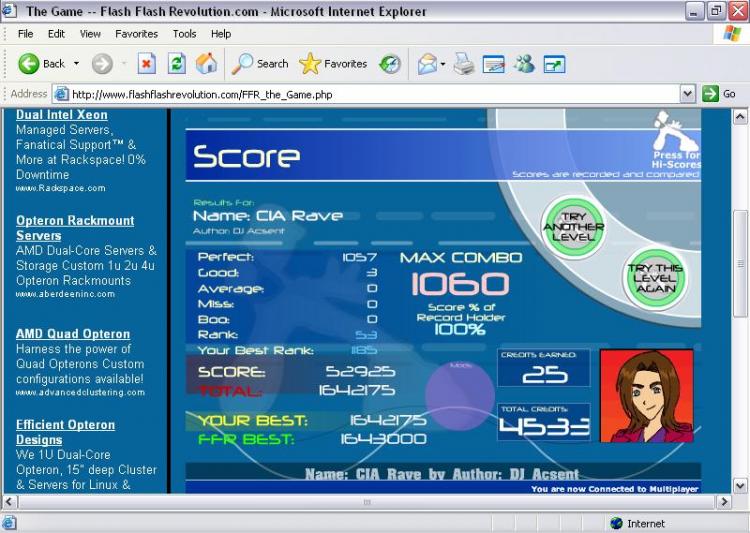750x533 pixels.
Task: Click the Total Credits 4533 box
Action: pyautogui.click(x=543, y=422)
